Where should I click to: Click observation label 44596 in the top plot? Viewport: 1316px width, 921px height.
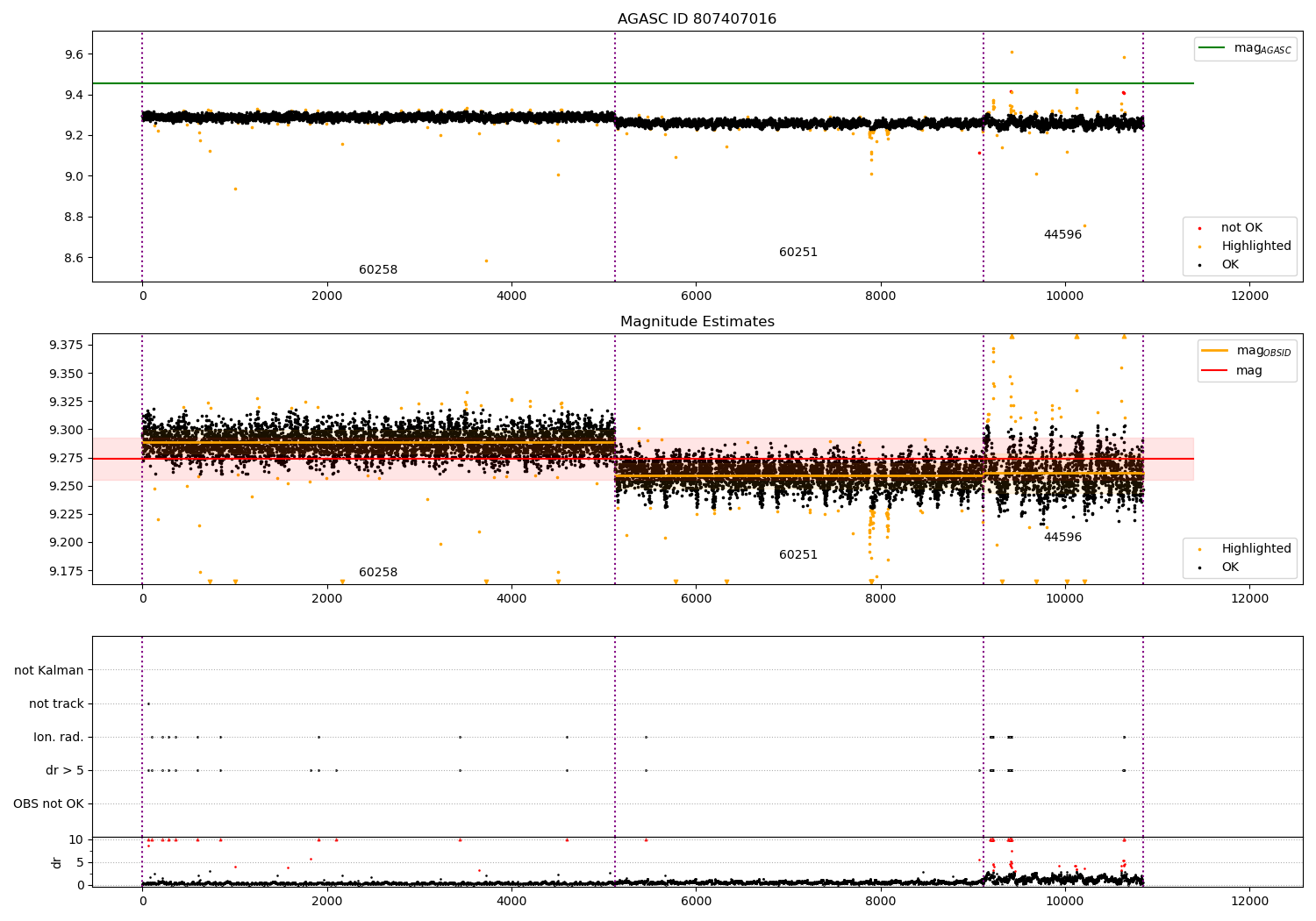(x=1062, y=235)
